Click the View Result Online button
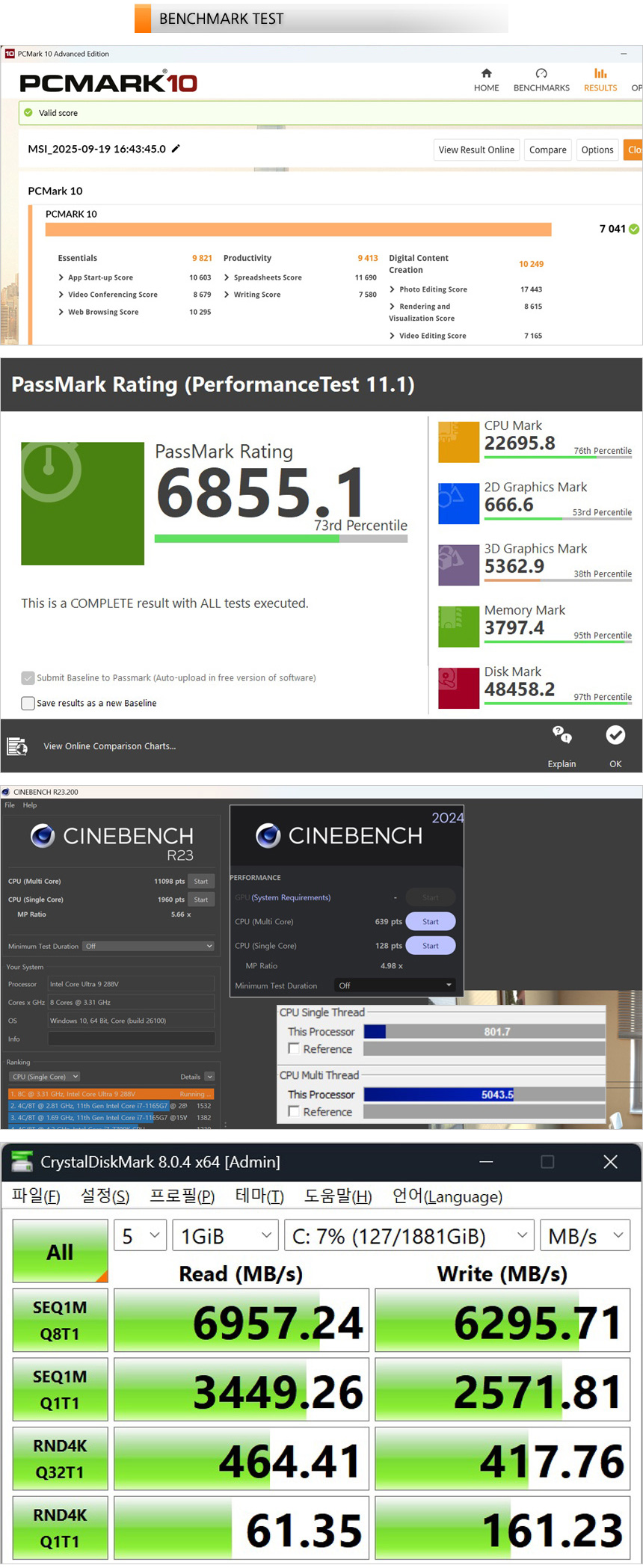The height and width of the screenshot is (1568, 643). point(476,150)
